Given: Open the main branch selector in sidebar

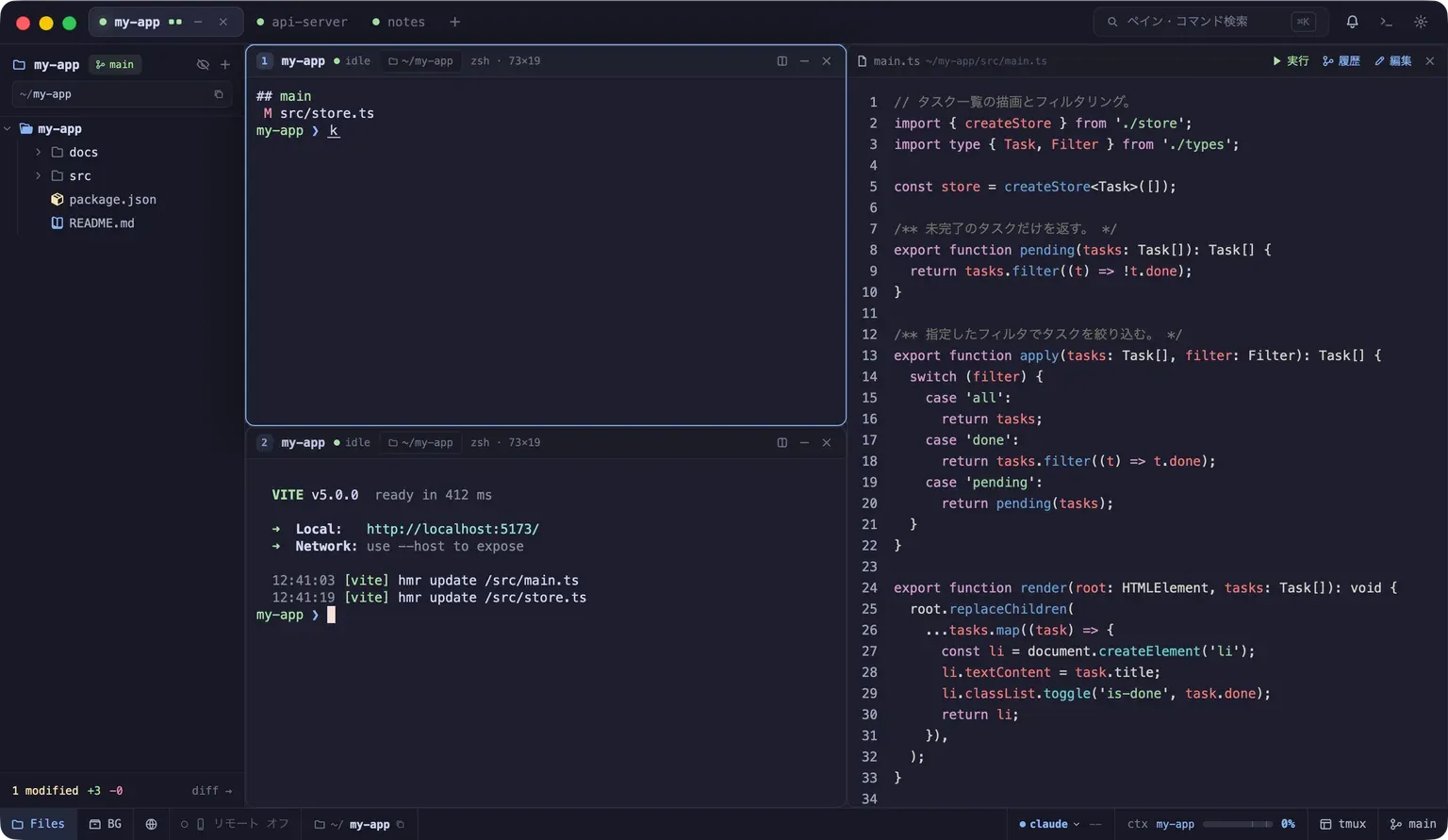Looking at the screenshot, I should pos(115,65).
